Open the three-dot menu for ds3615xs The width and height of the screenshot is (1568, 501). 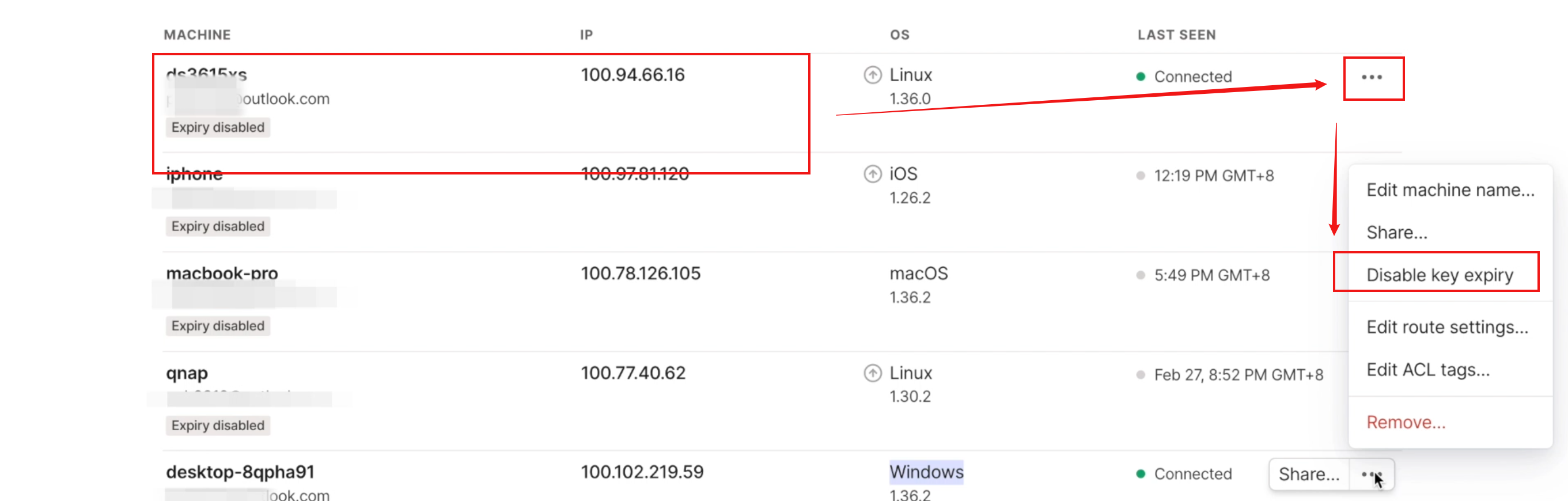tap(1372, 77)
